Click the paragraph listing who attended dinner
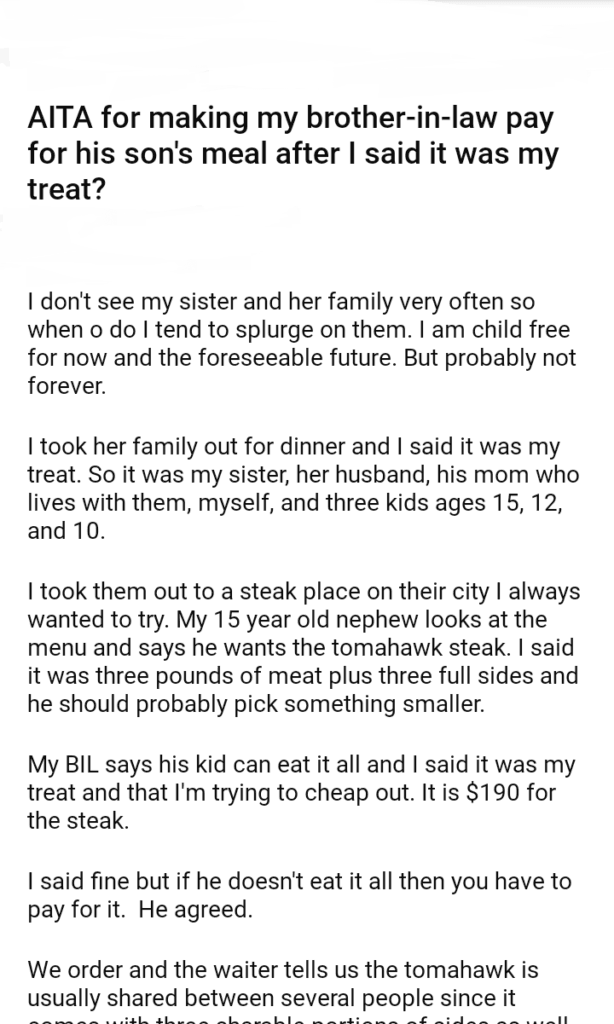Viewport: 614px width, 1024px height. 297,488
